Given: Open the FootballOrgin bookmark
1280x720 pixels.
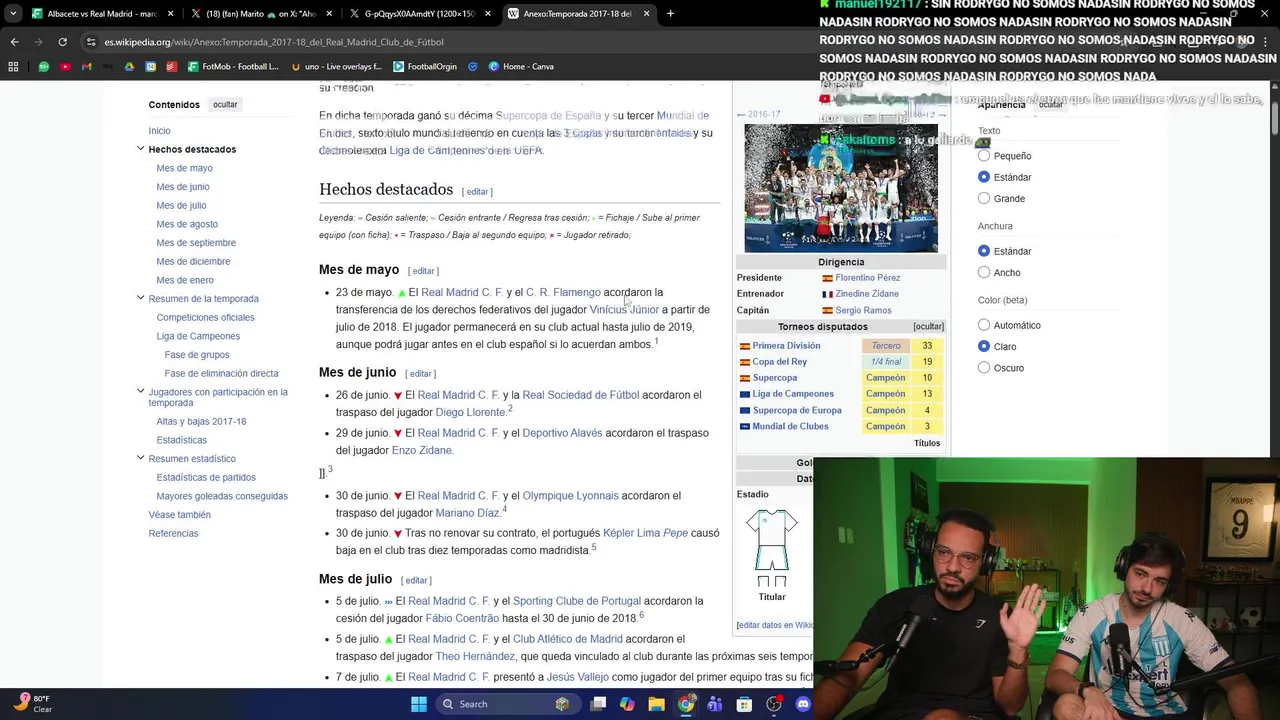Looking at the screenshot, I should 425,67.
